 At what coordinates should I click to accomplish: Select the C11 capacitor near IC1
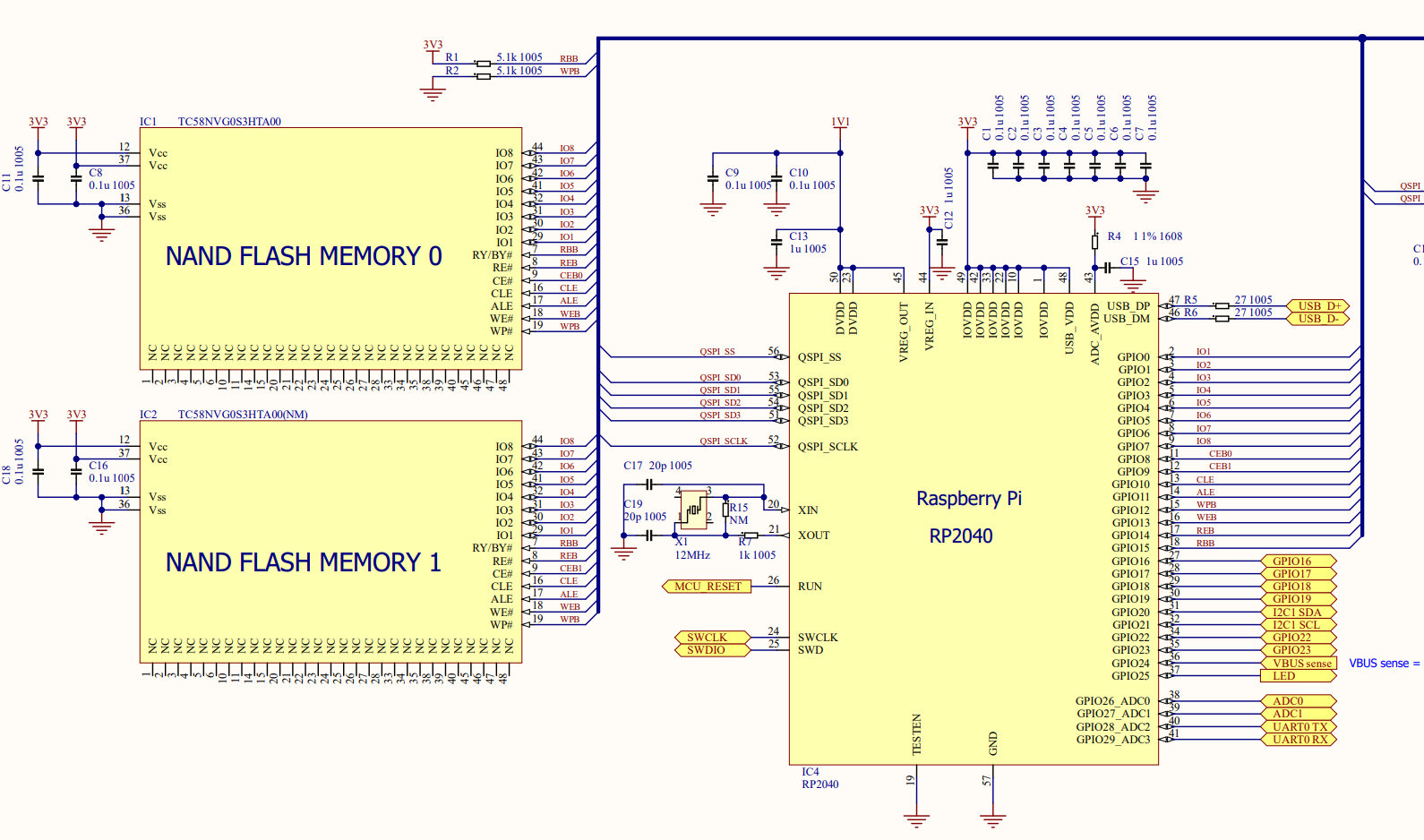[38, 178]
